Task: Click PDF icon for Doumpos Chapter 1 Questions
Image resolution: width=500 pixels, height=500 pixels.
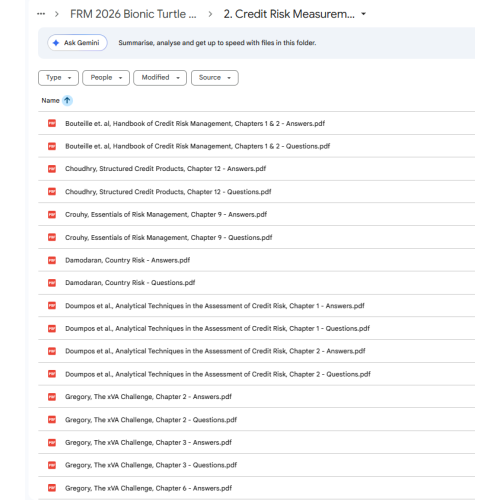Action: (x=52, y=329)
